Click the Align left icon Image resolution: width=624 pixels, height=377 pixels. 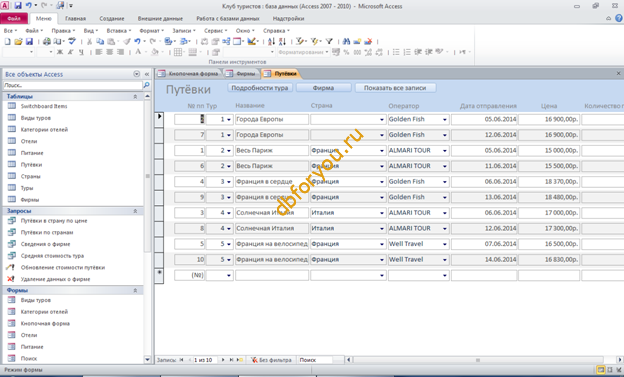pyautogui.click(x=99, y=52)
